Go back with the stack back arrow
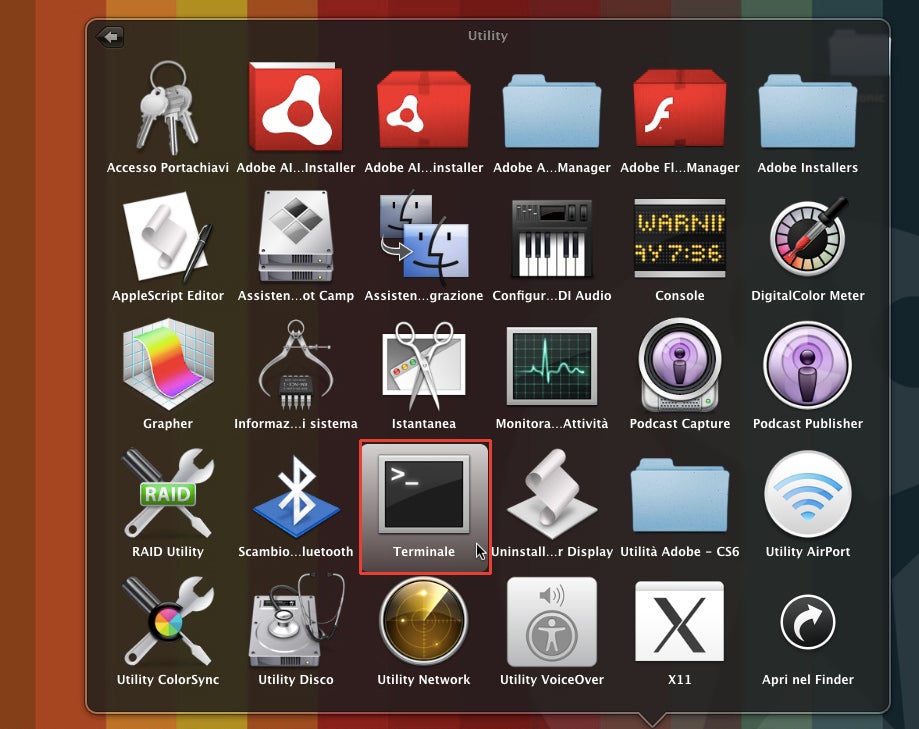The height and width of the screenshot is (729, 919). pyautogui.click(x=110, y=37)
